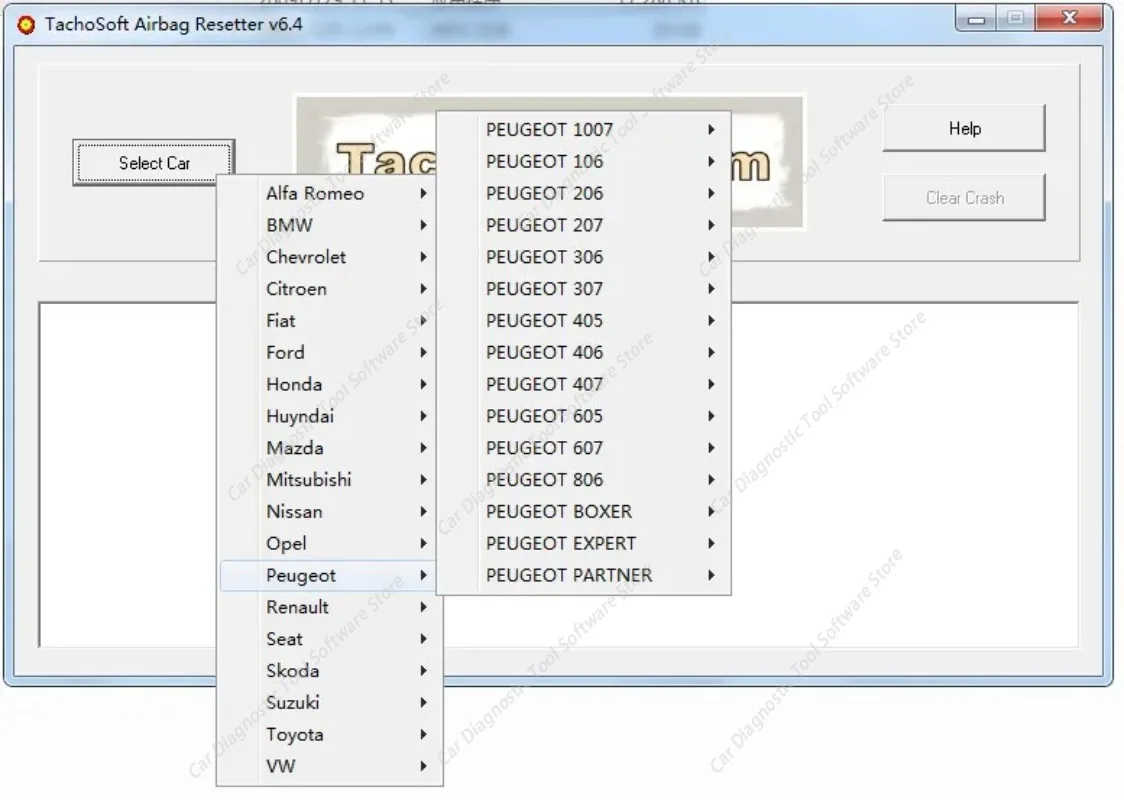Viewport: 1124px width, 800px height.
Task: Expand arrow beside PEUGEOT 1007
Action: [711, 130]
